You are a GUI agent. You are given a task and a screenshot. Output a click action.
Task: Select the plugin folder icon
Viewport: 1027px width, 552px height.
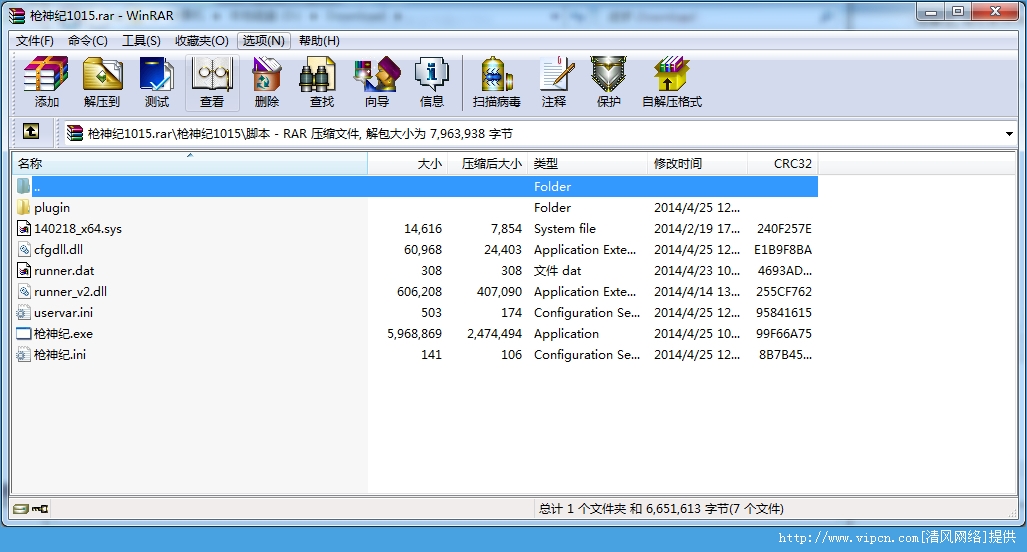tap(24, 208)
